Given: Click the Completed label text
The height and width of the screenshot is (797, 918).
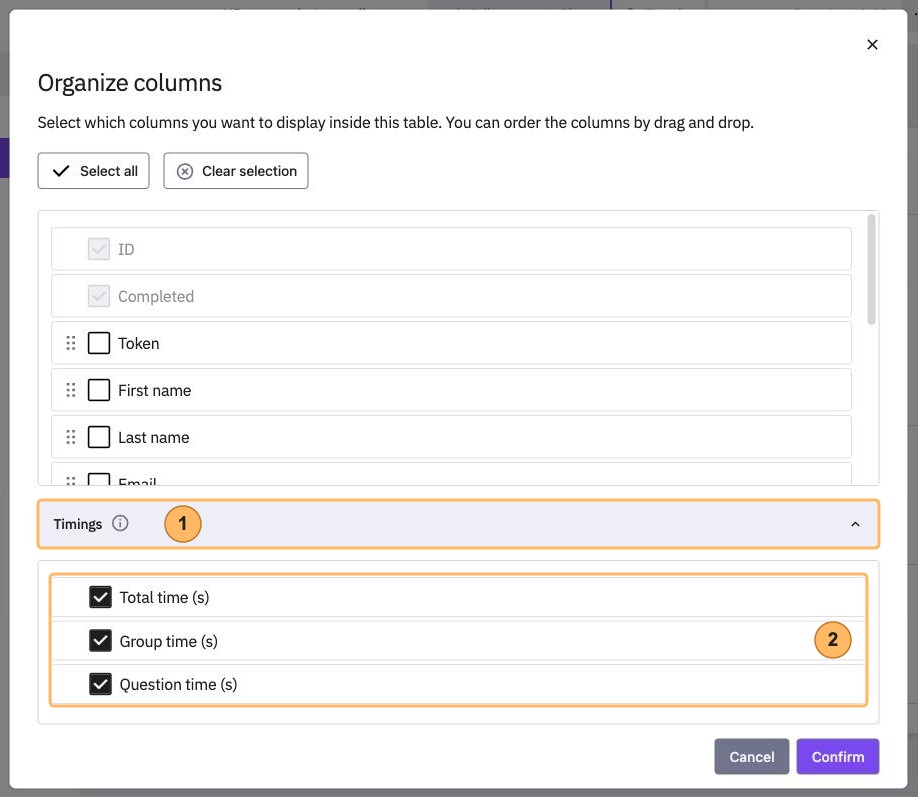Looking at the screenshot, I should pyautogui.click(x=156, y=296).
